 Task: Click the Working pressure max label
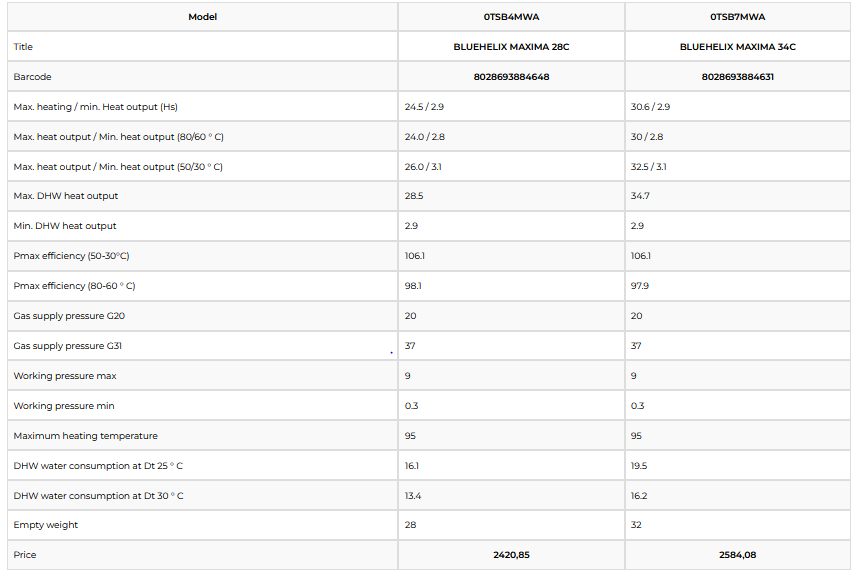(64, 376)
